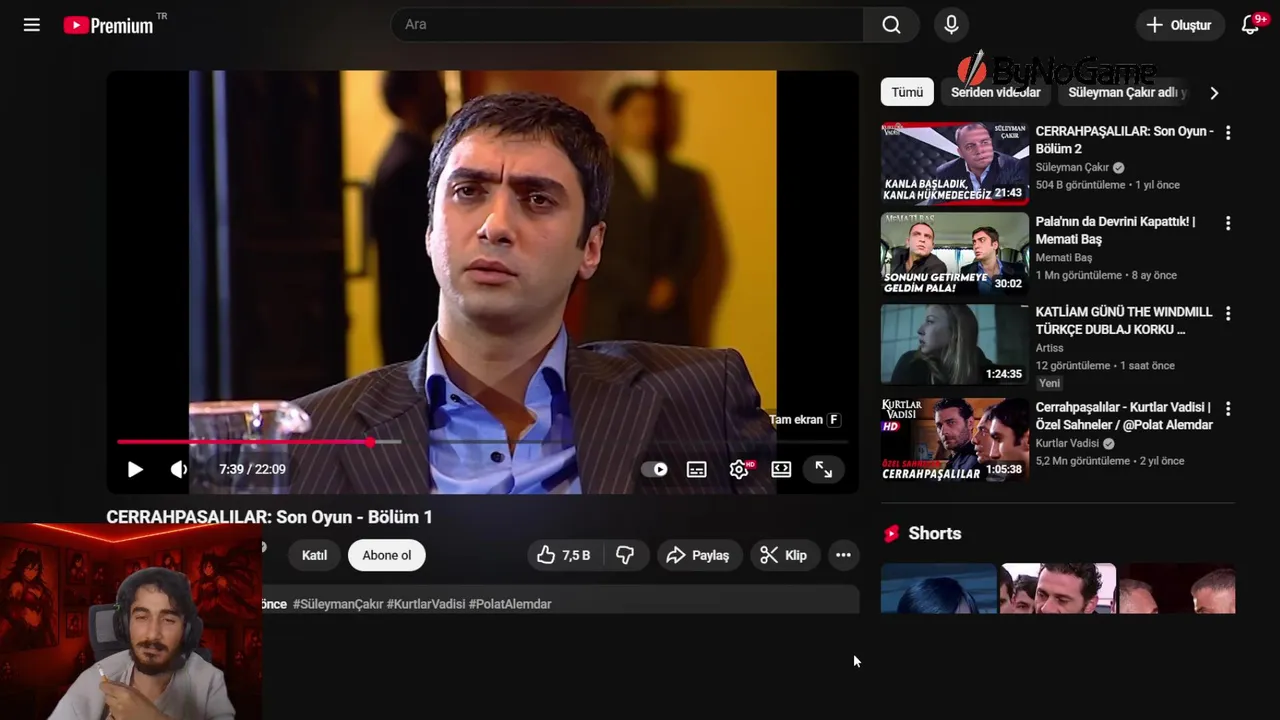Click the Oluştur create button
Image resolution: width=1280 pixels, height=720 pixels.
[1178, 25]
